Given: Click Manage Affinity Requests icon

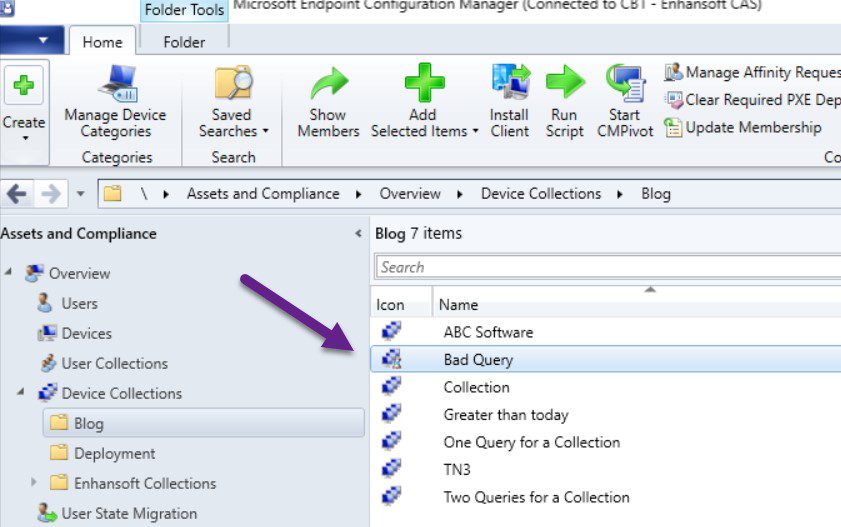Looking at the screenshot, I should click(x=674, y=72).
